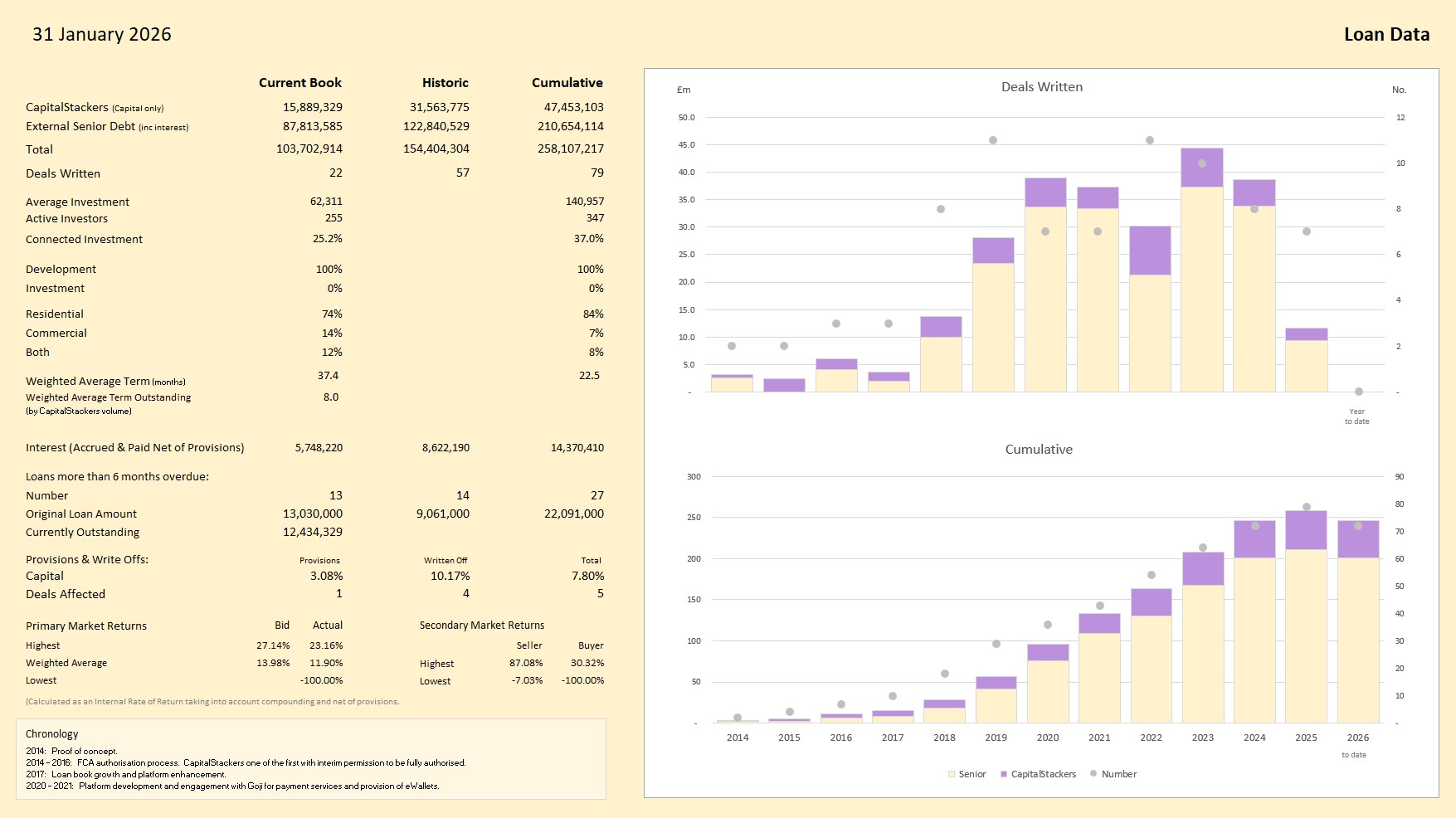Select the Interest Accrued cumulative value 14,370,410
Screen dimensions: 1456x818
[x=577, y=448]
